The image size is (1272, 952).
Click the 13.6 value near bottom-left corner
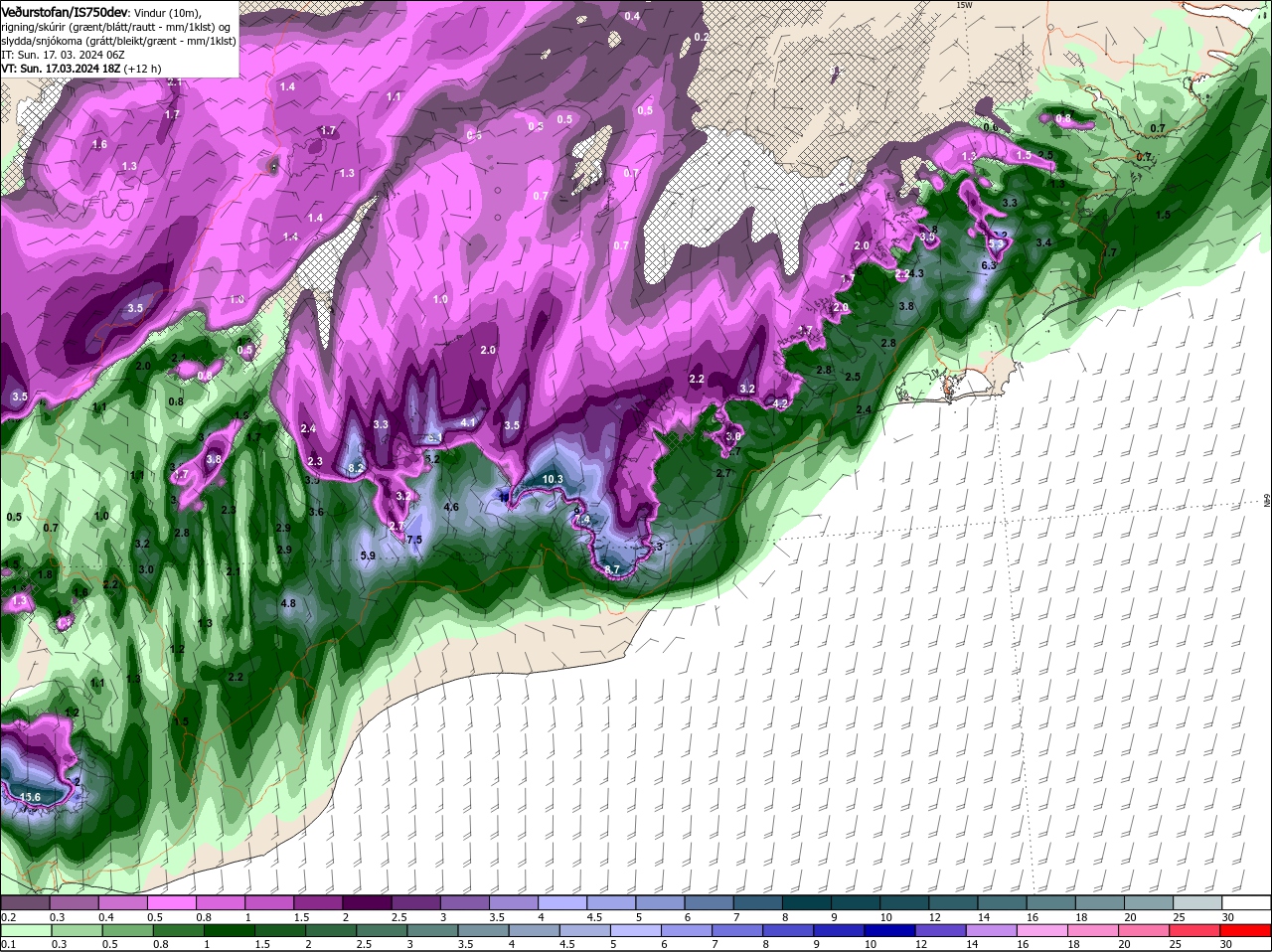[31, 797]
